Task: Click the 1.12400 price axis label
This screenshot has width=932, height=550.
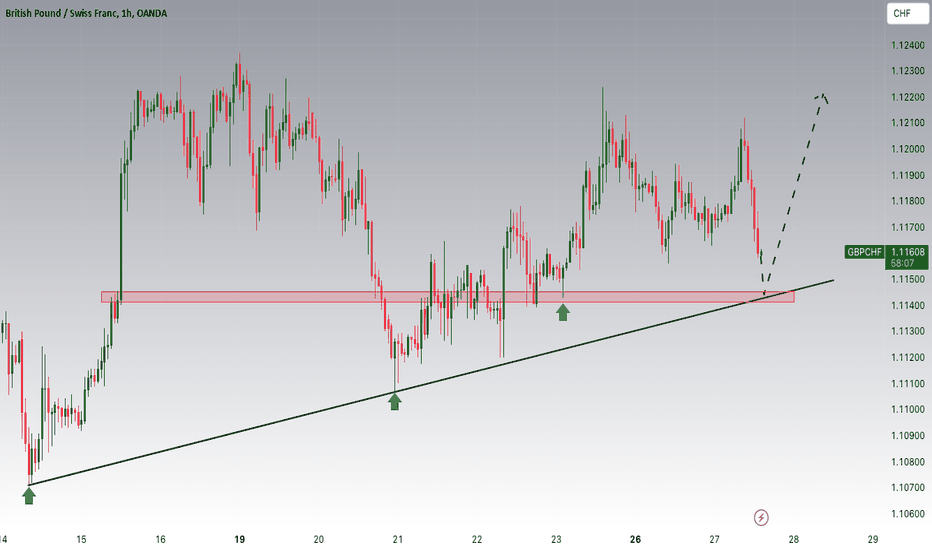Action: (x=908, y=45)
